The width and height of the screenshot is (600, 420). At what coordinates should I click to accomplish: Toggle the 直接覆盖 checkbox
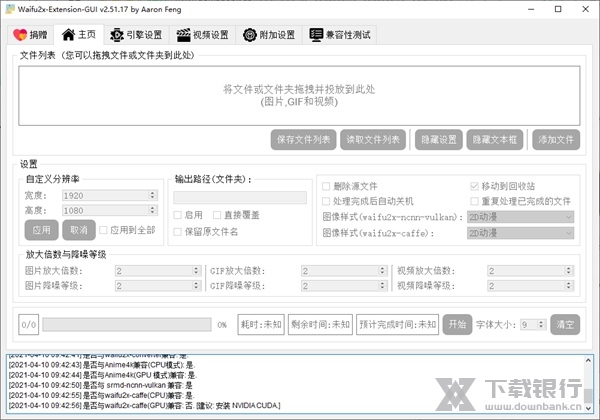pos(236,215)
